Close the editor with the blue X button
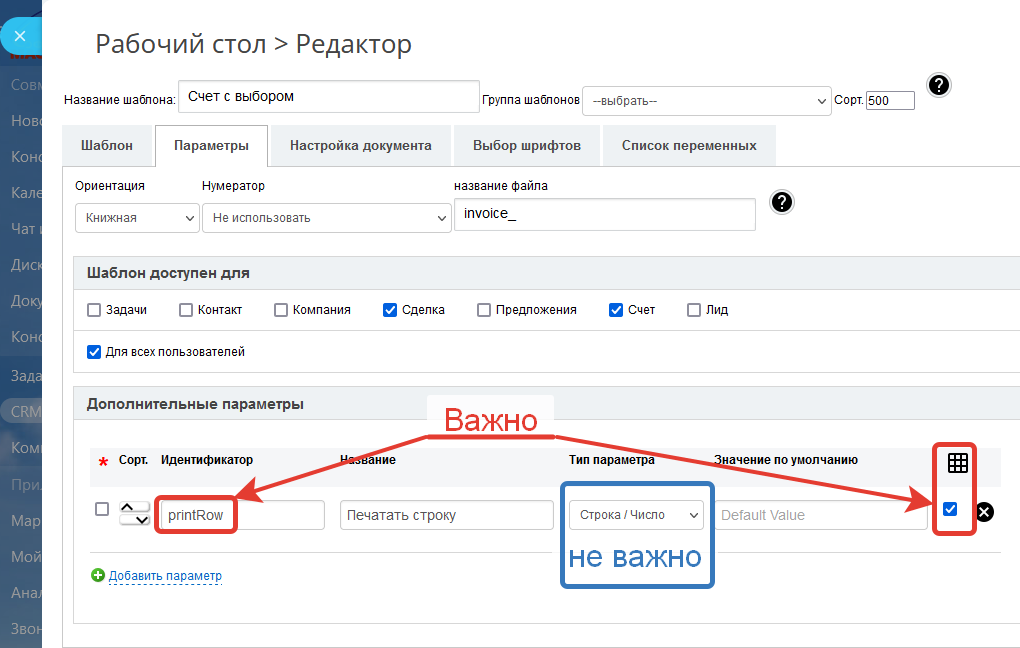This screenshot has height=648, width=1020. pos(19,35)
